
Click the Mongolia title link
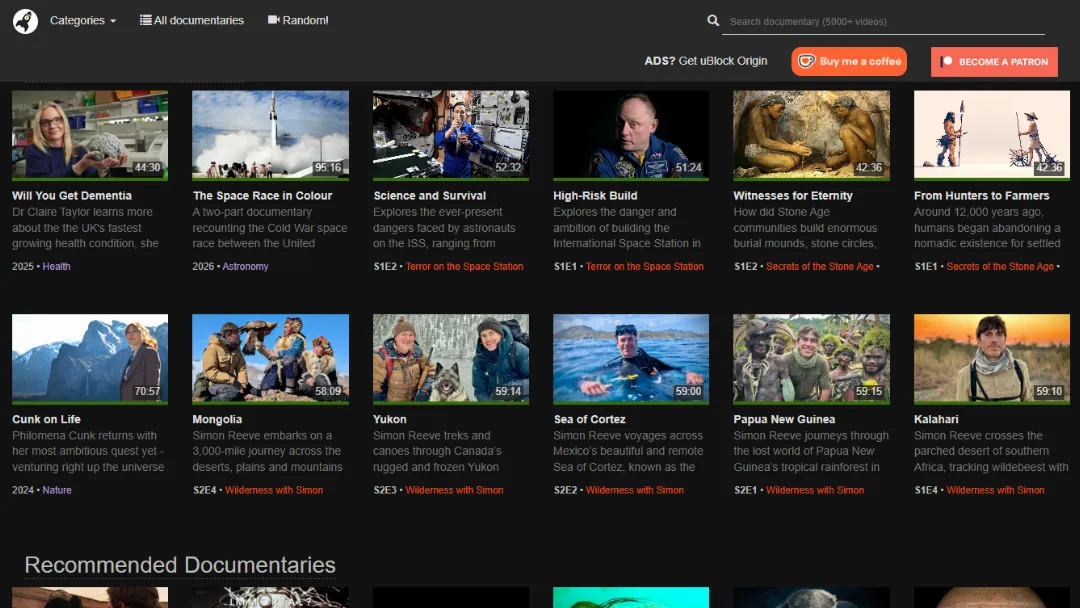click(x=217, y=419)
